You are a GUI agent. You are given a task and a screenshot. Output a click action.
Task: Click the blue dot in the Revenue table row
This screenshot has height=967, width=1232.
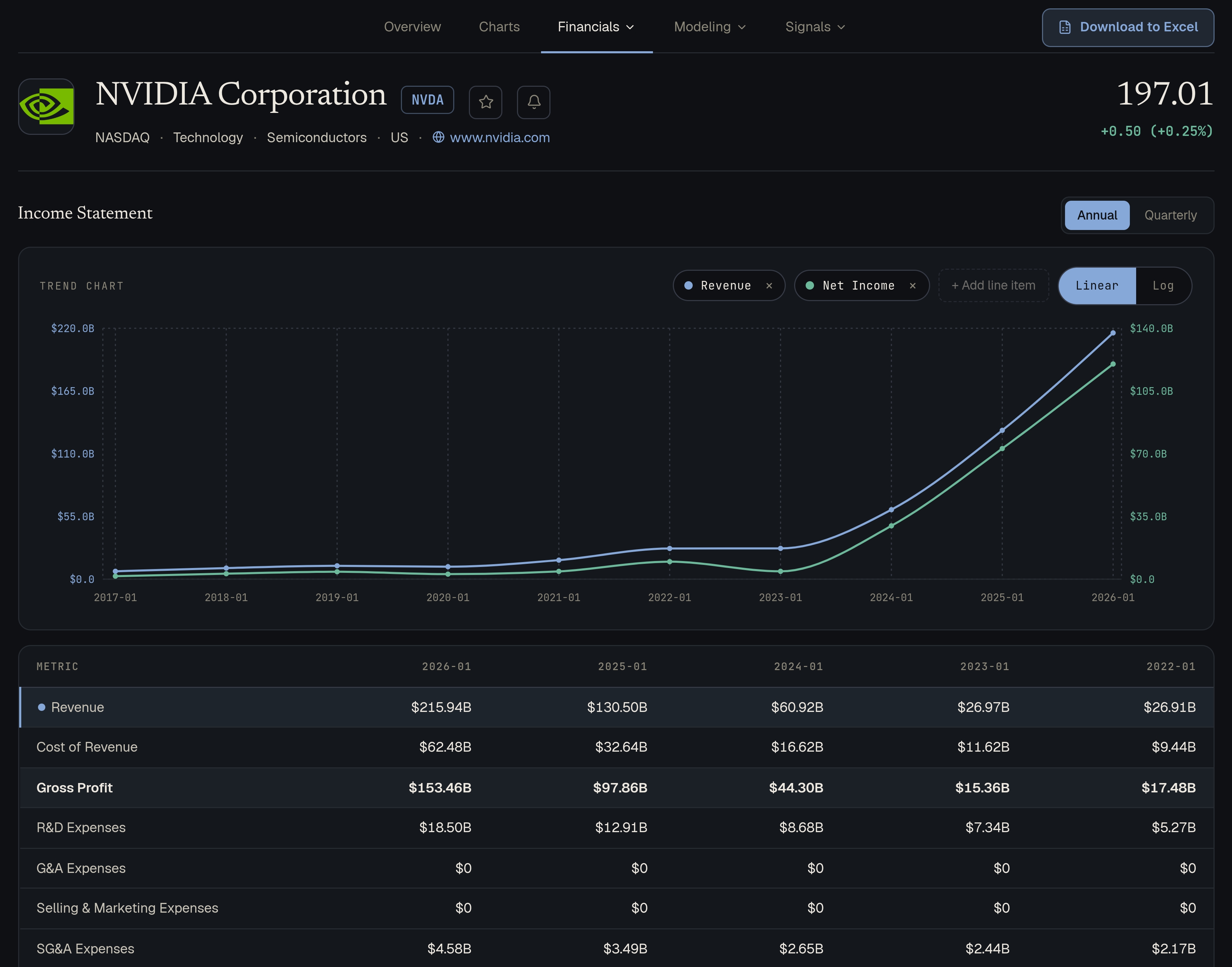pyautogui.click(x=41, y=707)
